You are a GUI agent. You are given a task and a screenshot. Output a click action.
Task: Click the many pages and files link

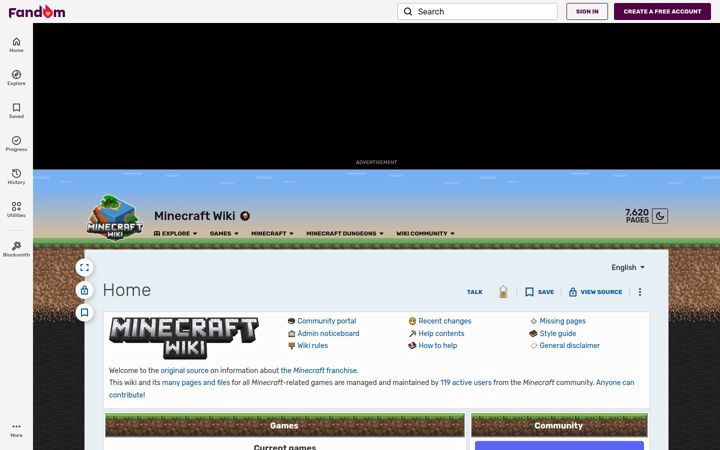(196, 382)
